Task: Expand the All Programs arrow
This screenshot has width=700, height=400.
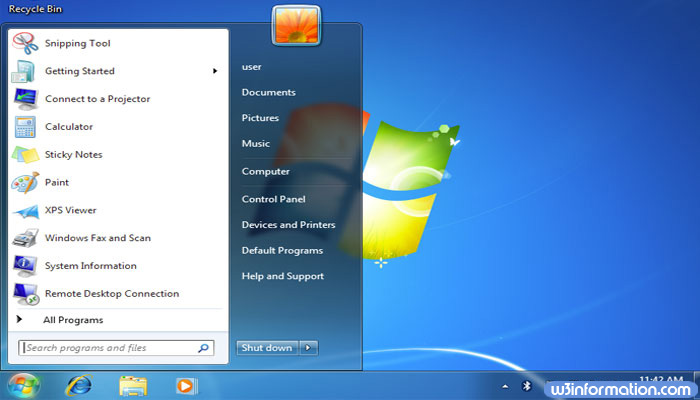Action: (x=19, y=320)
